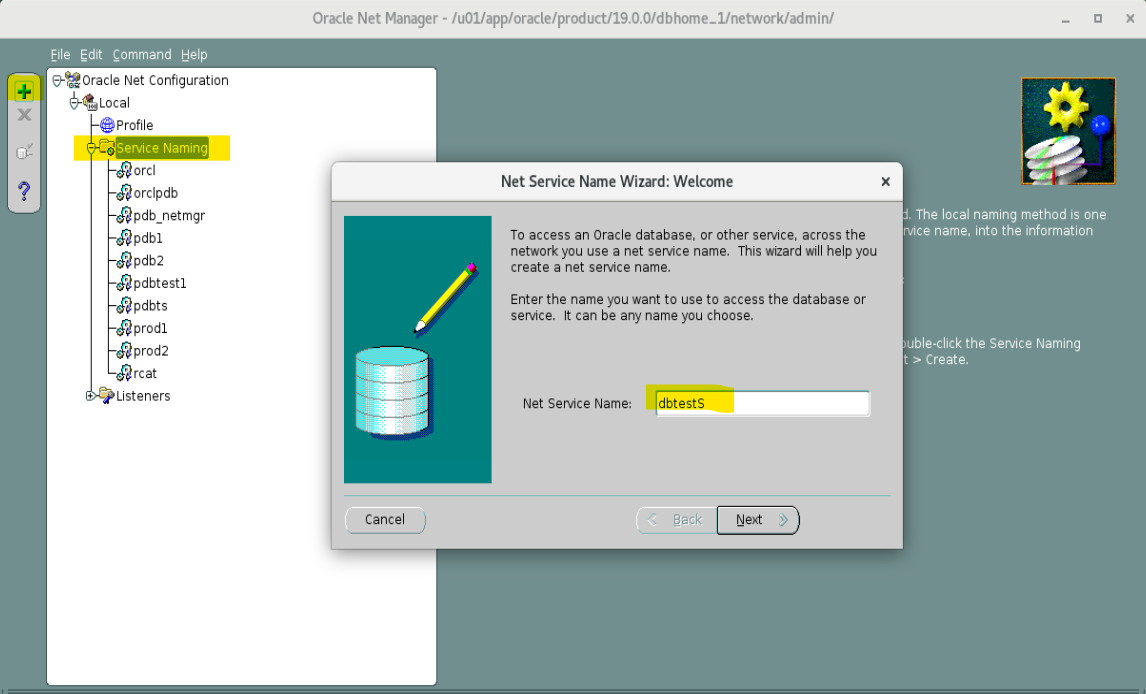1146x694 pixels.
Task: Select Oracle Net Configuration root label
Action: [155, 80]
